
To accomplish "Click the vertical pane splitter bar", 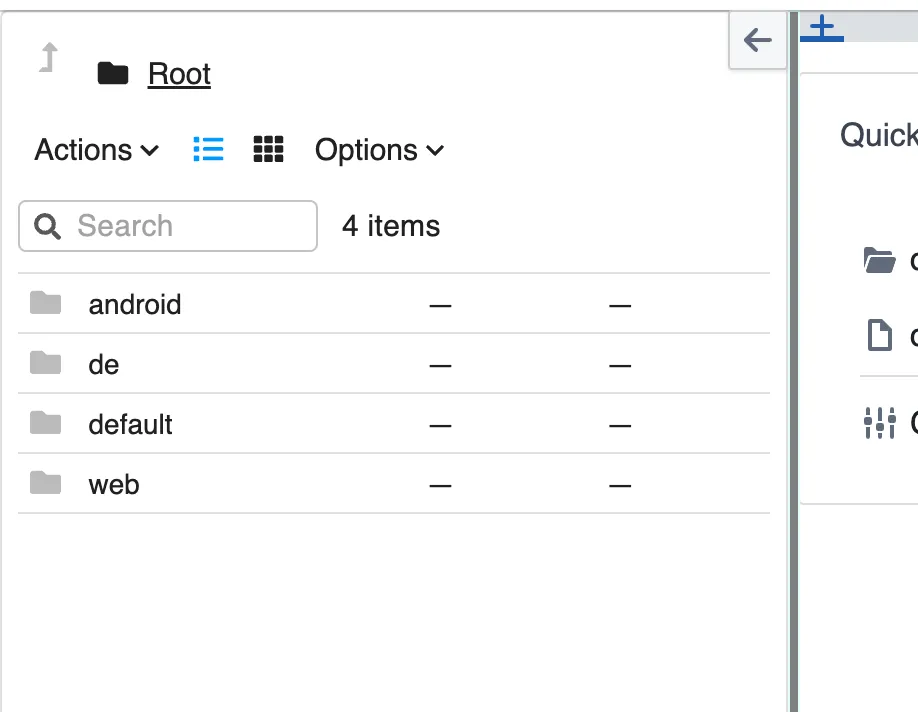I will click(793, 361).
